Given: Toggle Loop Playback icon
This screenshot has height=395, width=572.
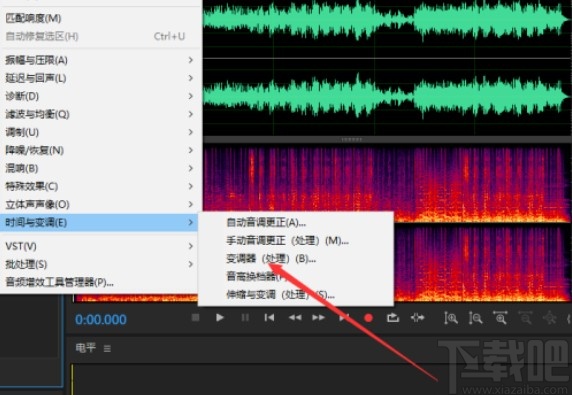Looking at the screenshot, I should (x=393, y=318).
